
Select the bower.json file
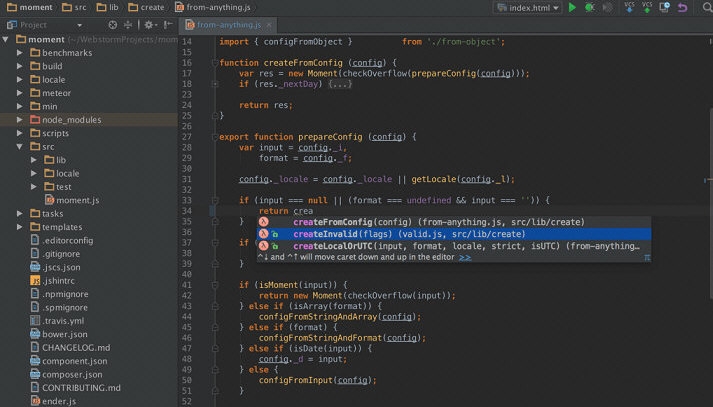[x=59, y=334]
